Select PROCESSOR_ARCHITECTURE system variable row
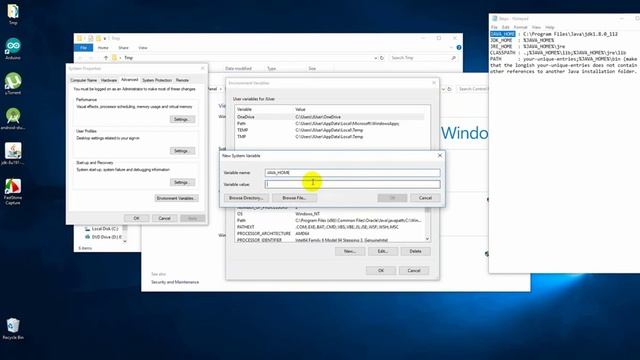This screenshot has height=360, width=640. [330, 233]
